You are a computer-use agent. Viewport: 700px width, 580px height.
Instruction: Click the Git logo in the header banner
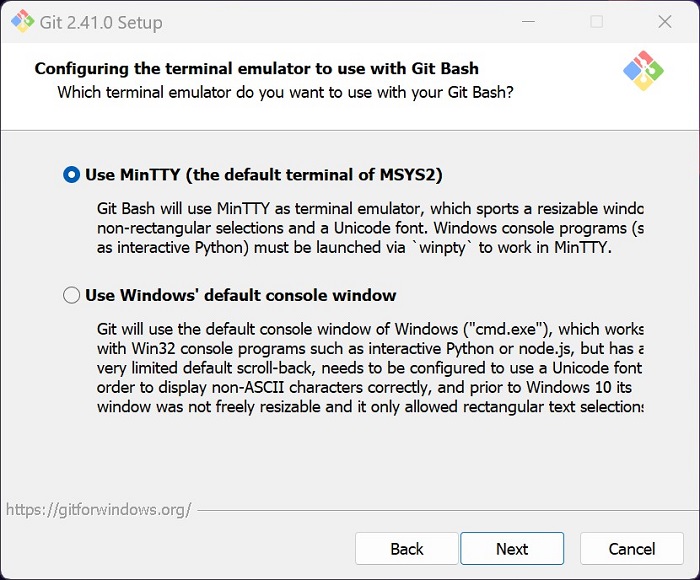click(x=643, y=71)
